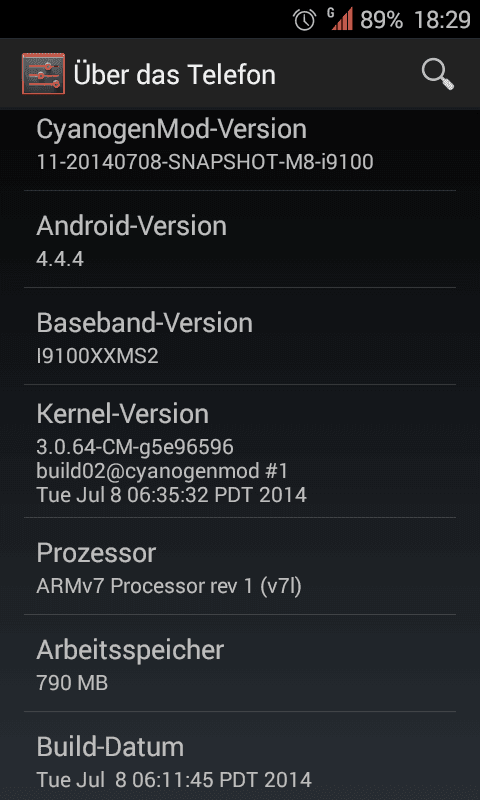
Task: Tap the Settings app icon in header
Action: (x=43, y=74)
